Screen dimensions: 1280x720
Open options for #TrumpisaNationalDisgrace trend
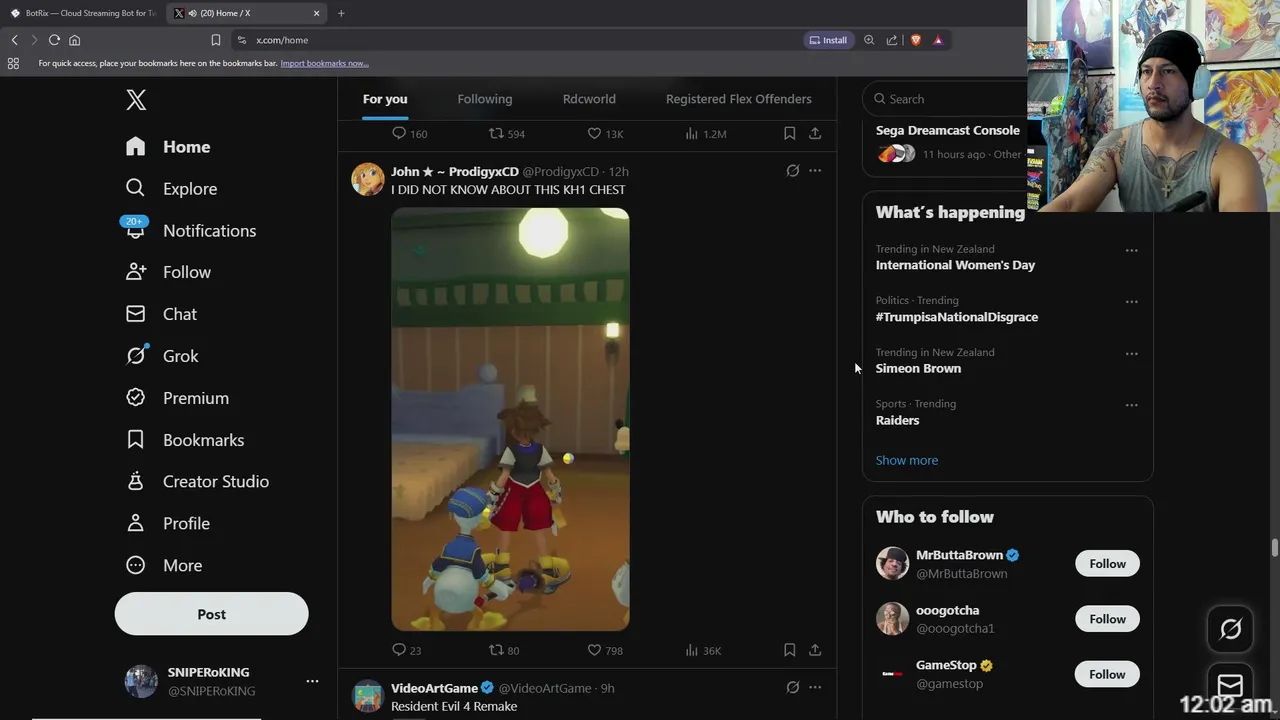pos(1131,301)
